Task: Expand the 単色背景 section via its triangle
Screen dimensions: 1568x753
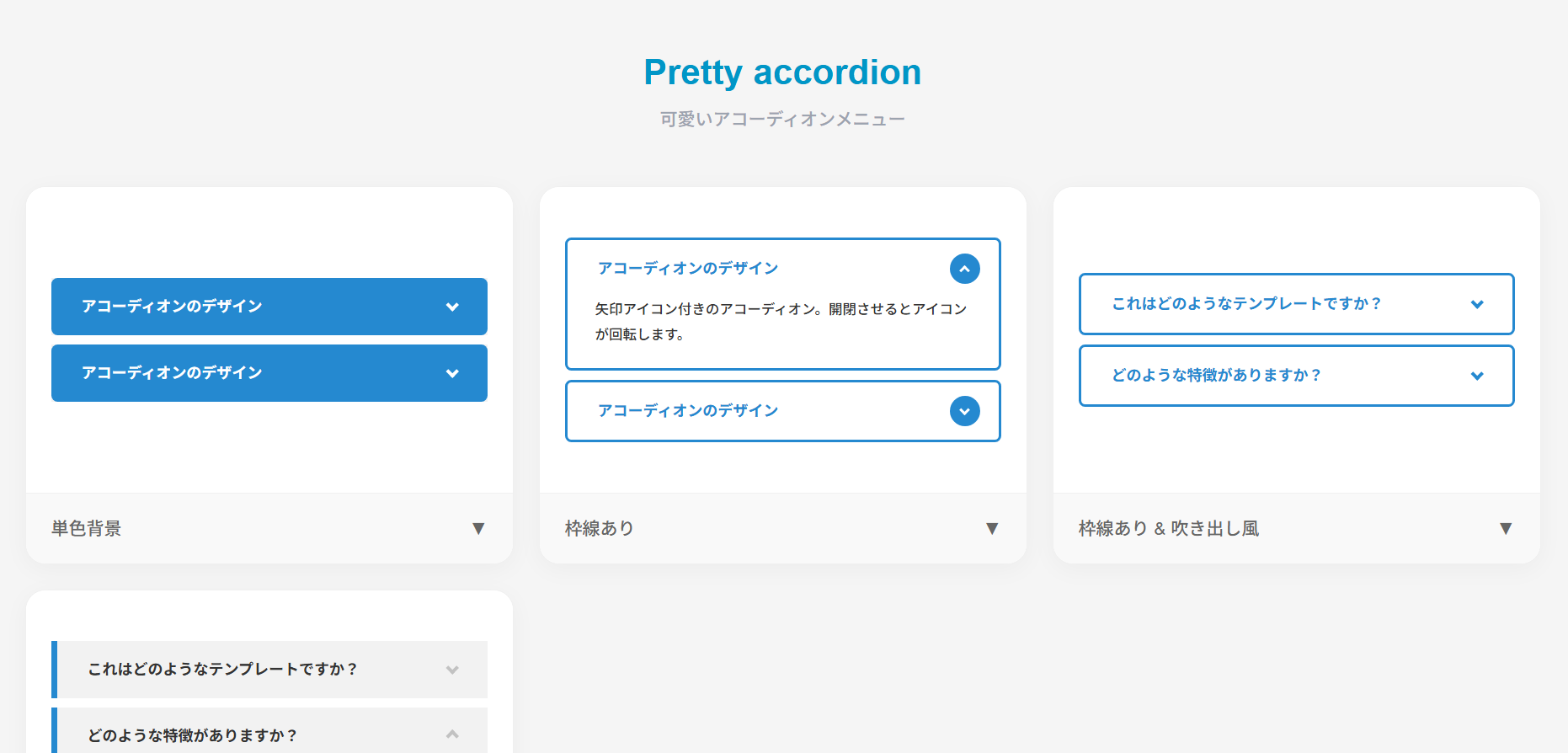Action: coord(479,528)
